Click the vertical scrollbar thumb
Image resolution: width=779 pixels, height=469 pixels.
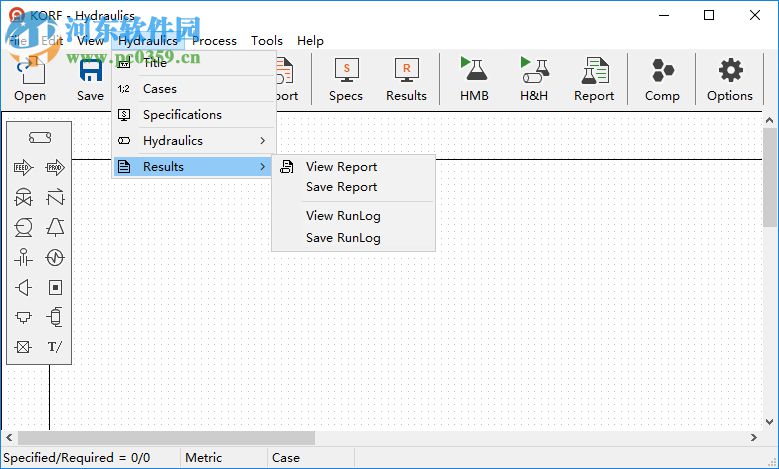click(769, 177)
